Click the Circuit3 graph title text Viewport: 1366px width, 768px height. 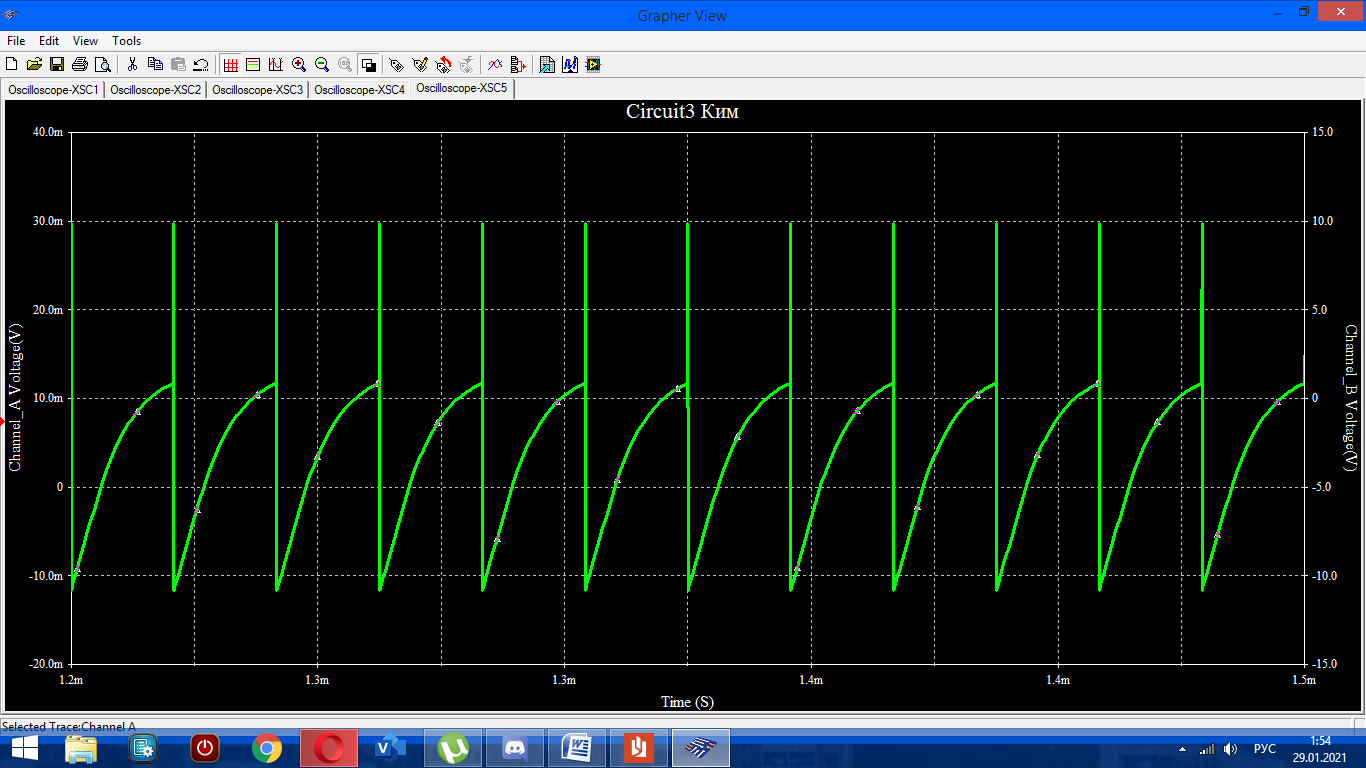(682, 112)
